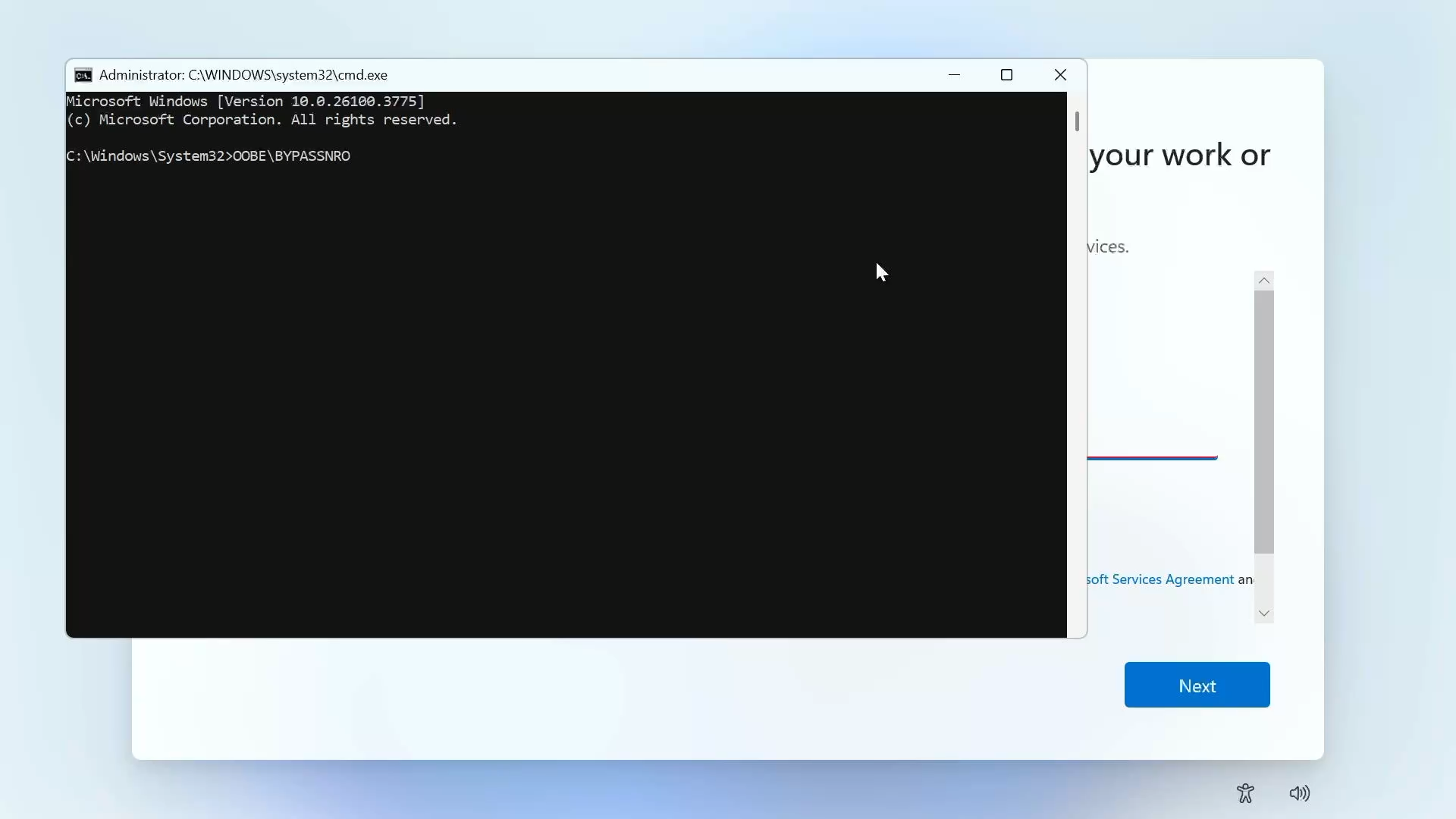Open the cmd.exe title bar system icon
This screenshot has height=819, width=1456.
point(83,75)
